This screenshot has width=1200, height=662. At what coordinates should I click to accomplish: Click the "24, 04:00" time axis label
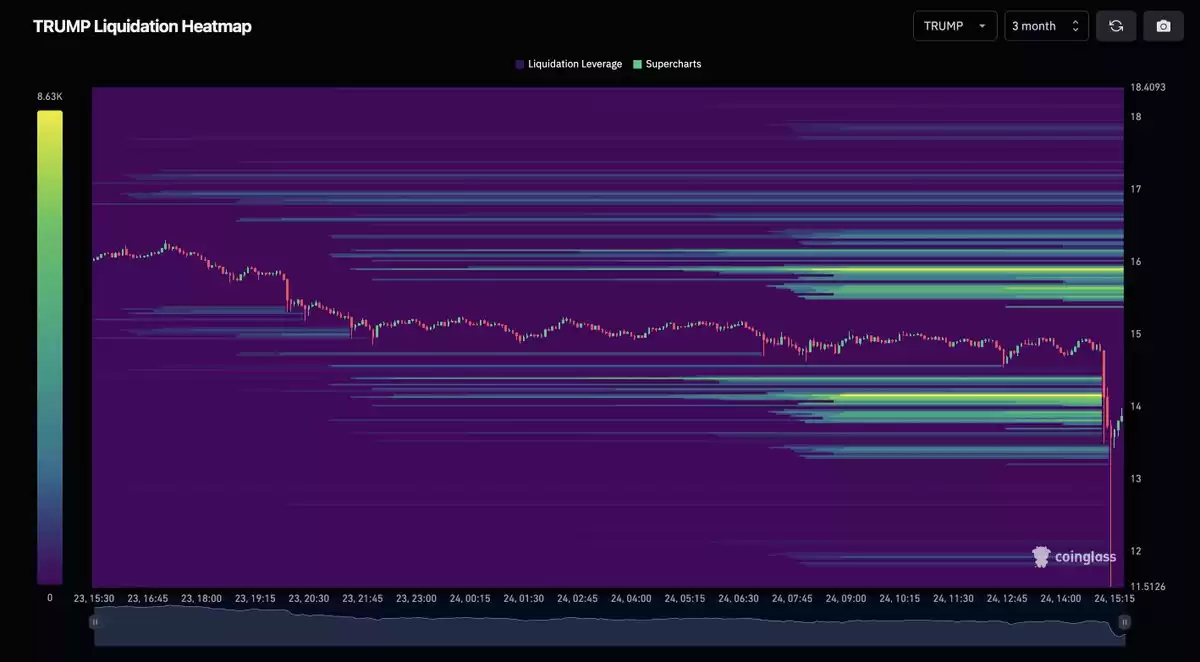coord(631,599)
